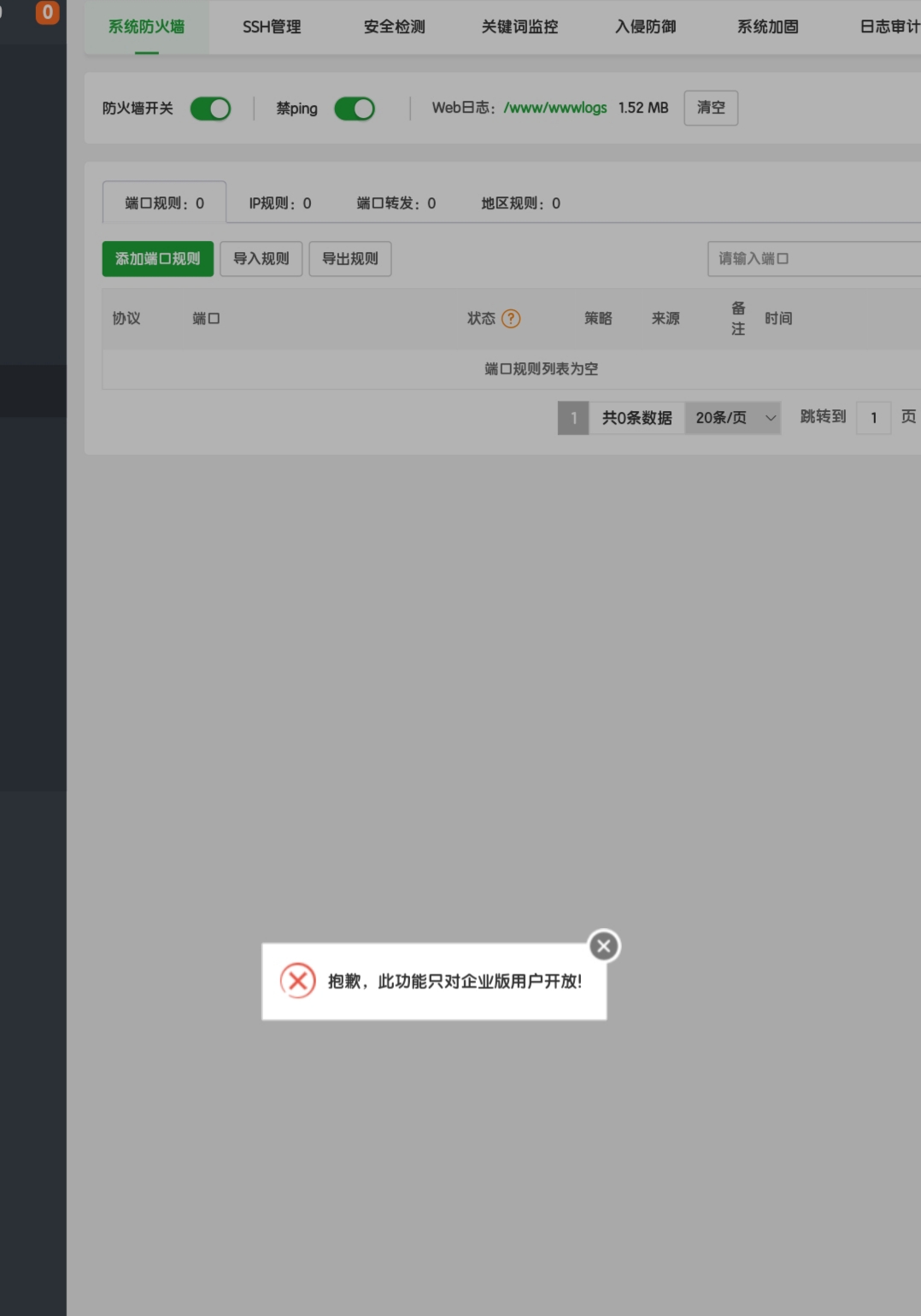Screen dimensions: 921x1316
Task: Click the 请输入端口 search field
Action: point(812,258)
